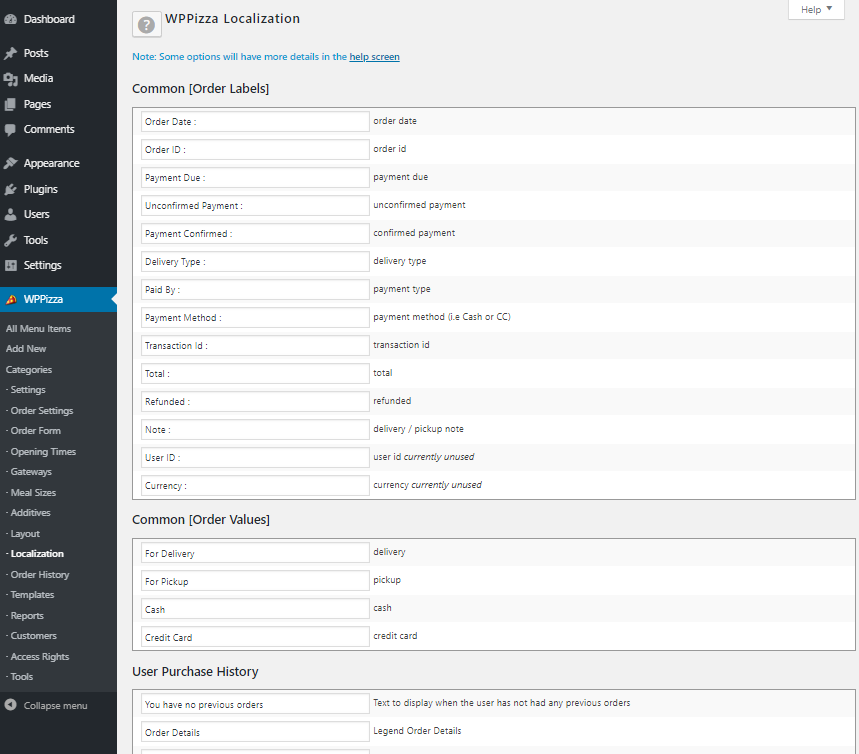
Task: Go to Opening Times submenu page
Action: [43, 451]
